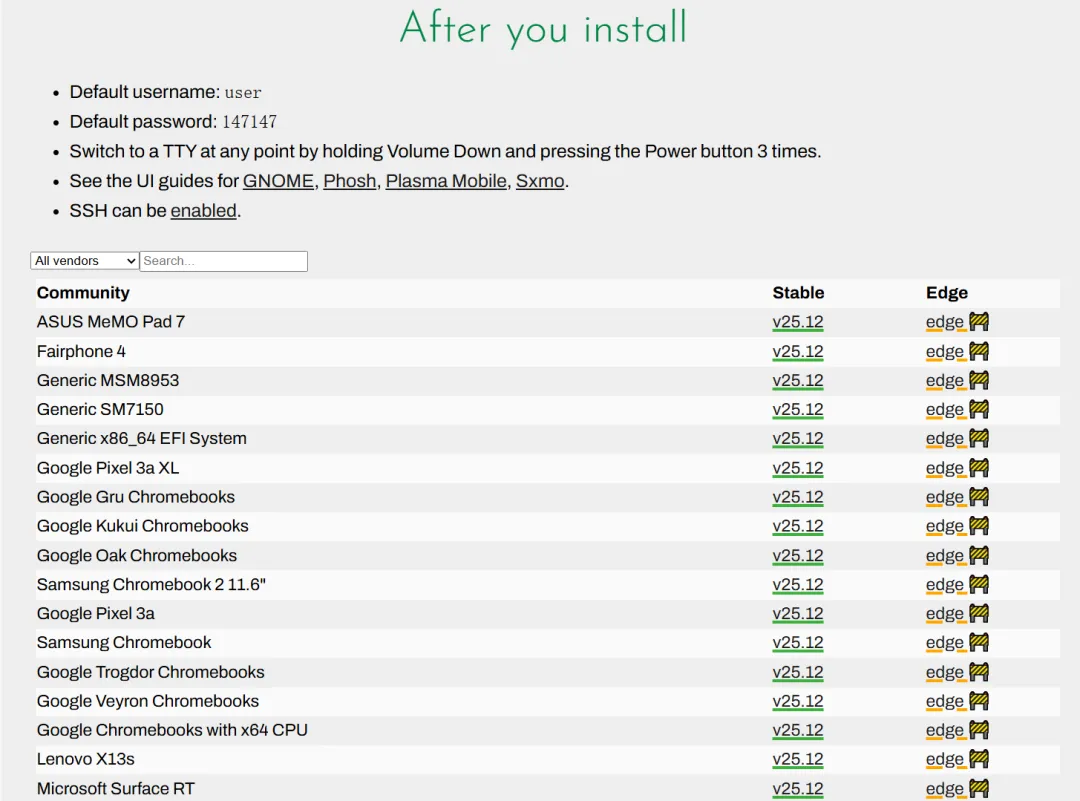1080x801 pixels.
Task: Select the 'Lenovo X13s' device name
Action: click(85, 759)
